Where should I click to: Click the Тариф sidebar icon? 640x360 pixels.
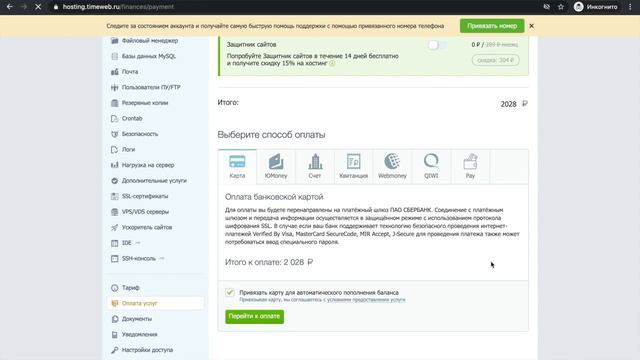coord(115,288)
